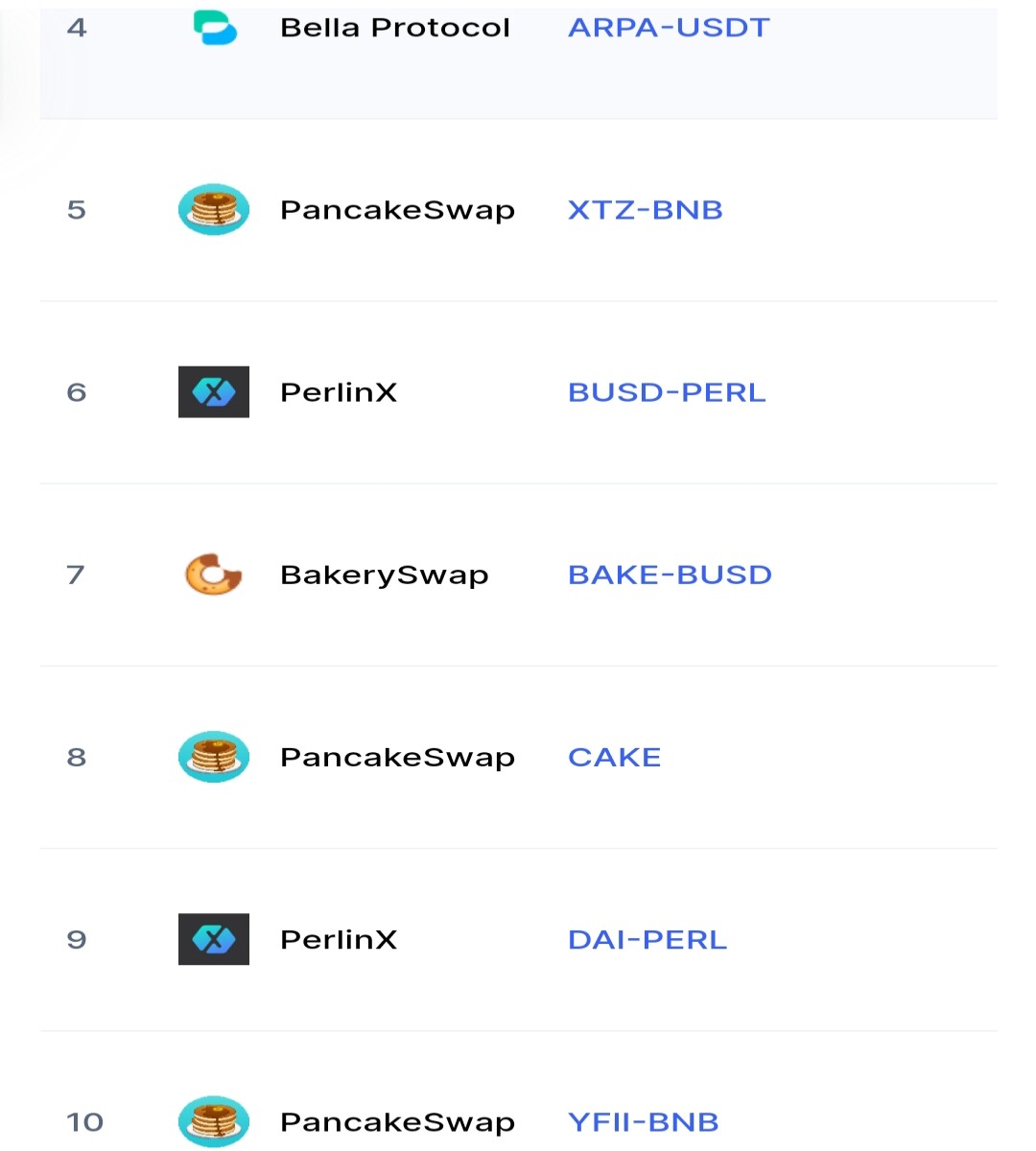Click the PancakeSwap icon in row 5
This screenshot has width=1036, height=1151.
click(x=214, y=209)
